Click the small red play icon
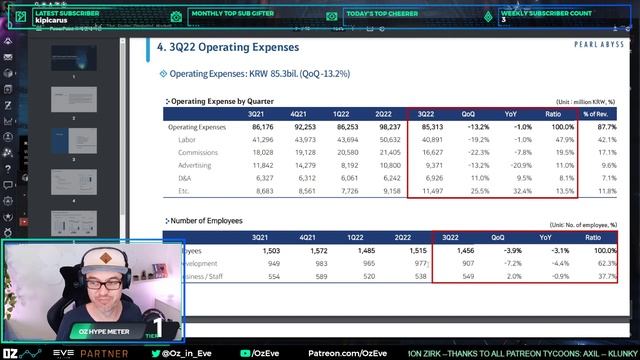640x360 pixels. tap(24, 222)
